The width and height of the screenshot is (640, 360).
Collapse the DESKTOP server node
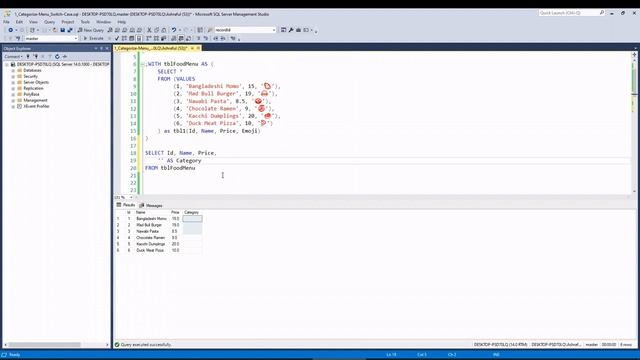pyautogui.click(x=7, y=64)
